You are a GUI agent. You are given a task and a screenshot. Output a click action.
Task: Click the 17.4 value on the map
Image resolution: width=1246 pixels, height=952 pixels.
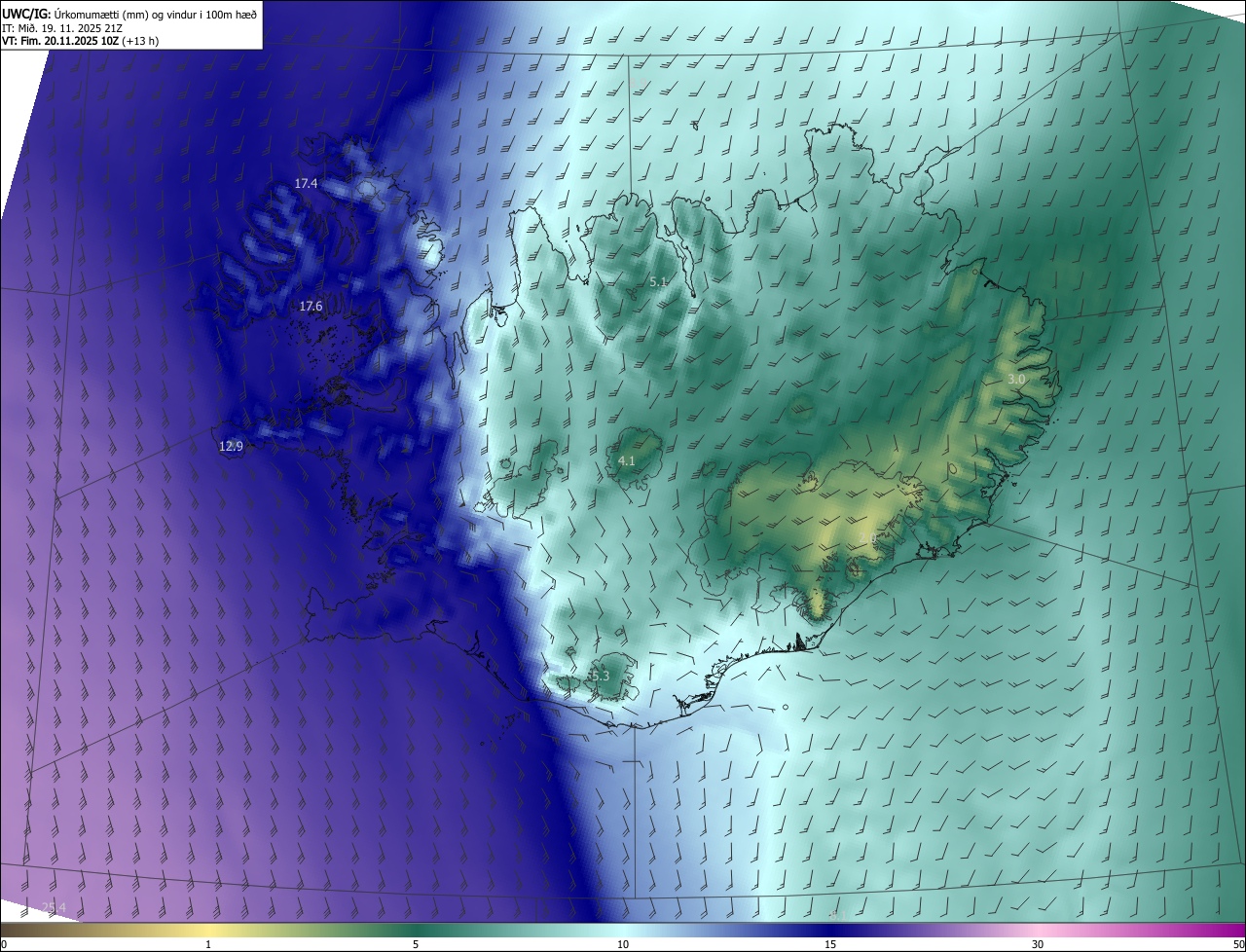[x=307, y=183]
